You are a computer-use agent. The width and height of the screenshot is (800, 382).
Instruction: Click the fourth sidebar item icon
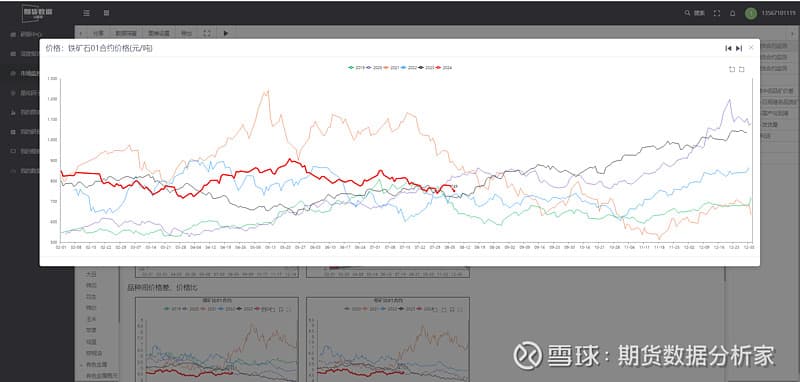[13, 93]
